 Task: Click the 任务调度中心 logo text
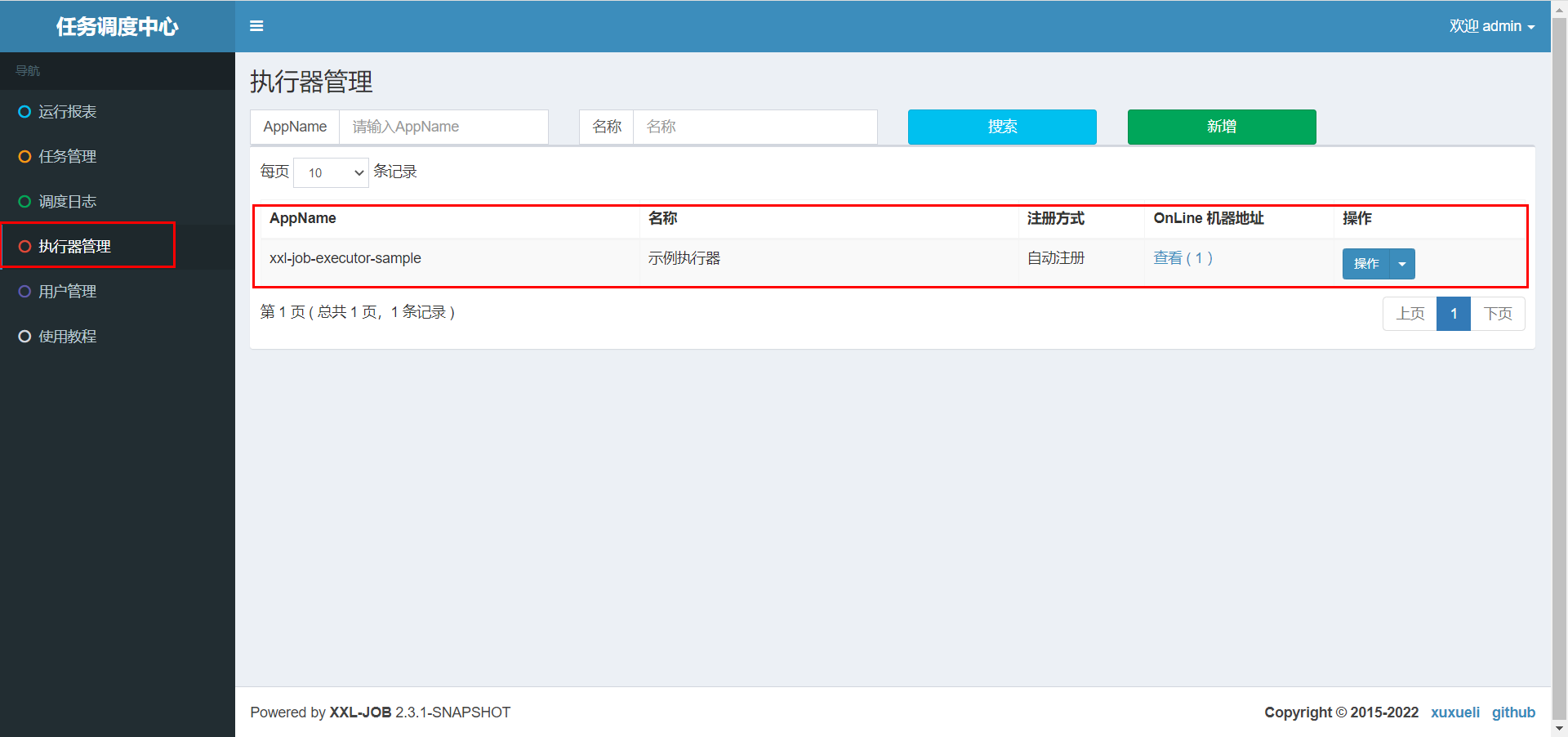click(x=116, y=26)
